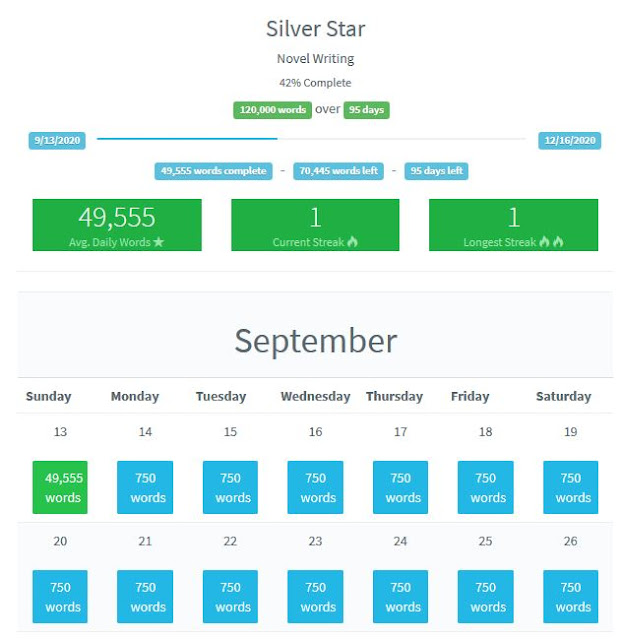Click the double flame icon by Longest Streak
The height and width of the screenshot is (640, 622).
[551, 242]
